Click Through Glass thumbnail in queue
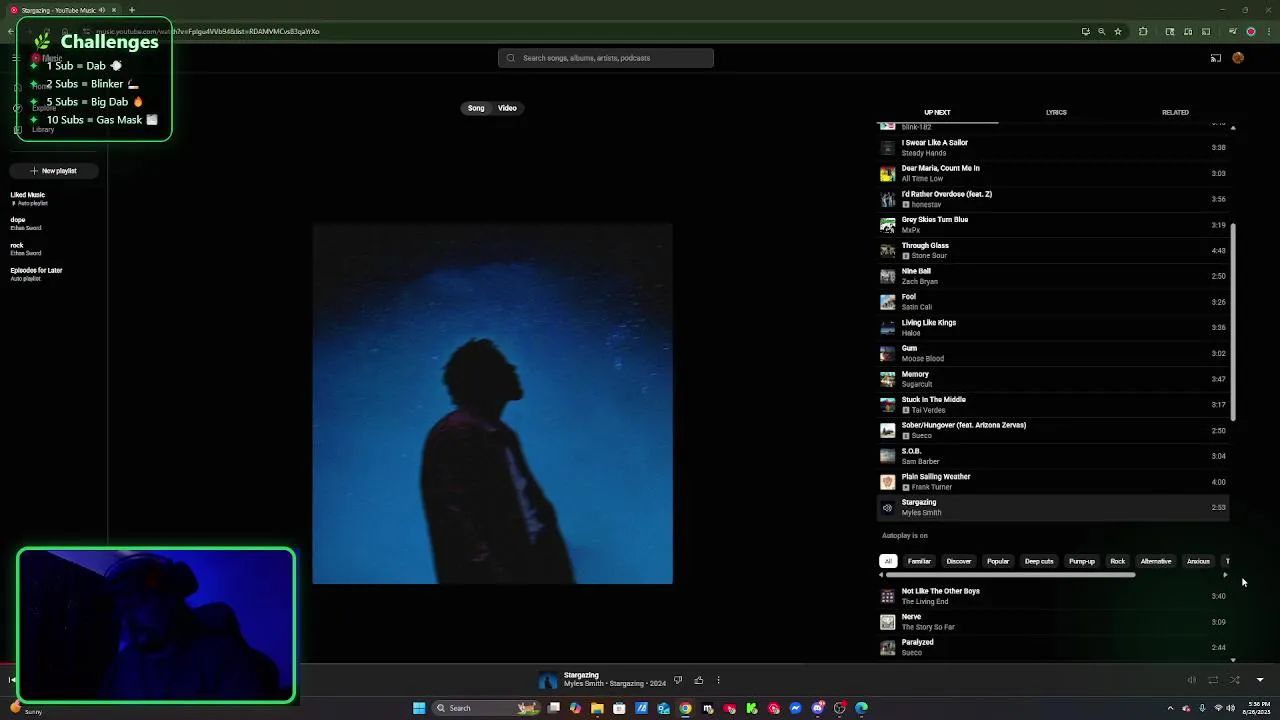1280x720 pixels. pos(887,251)
